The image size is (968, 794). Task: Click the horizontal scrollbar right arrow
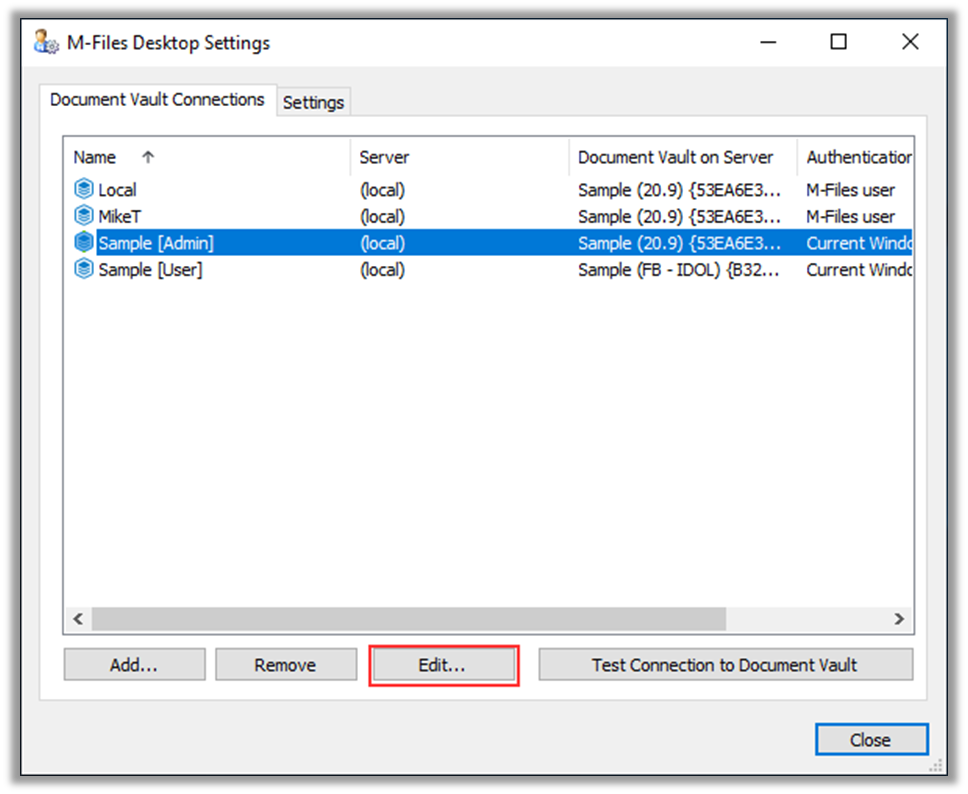pyautogui.click(x=899, y=619)
